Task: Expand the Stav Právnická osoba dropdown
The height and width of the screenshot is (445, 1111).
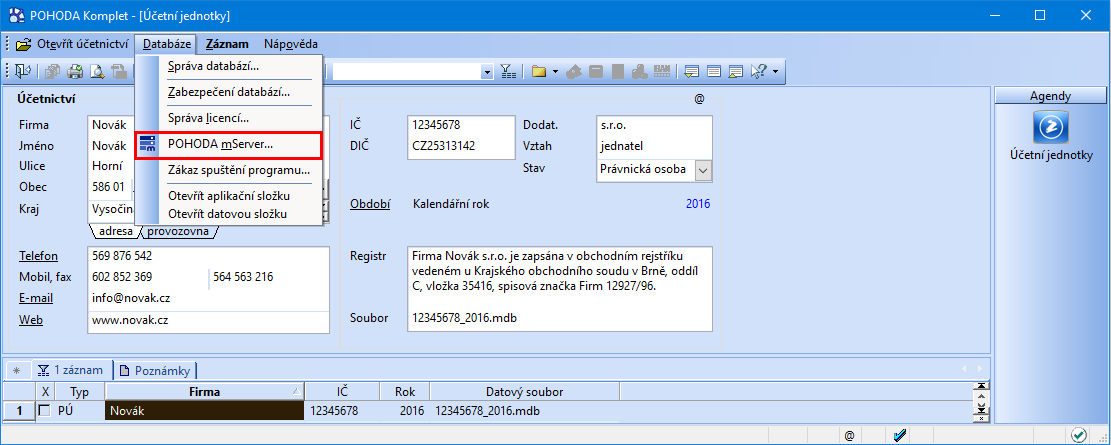Action: tap(702, 170)
